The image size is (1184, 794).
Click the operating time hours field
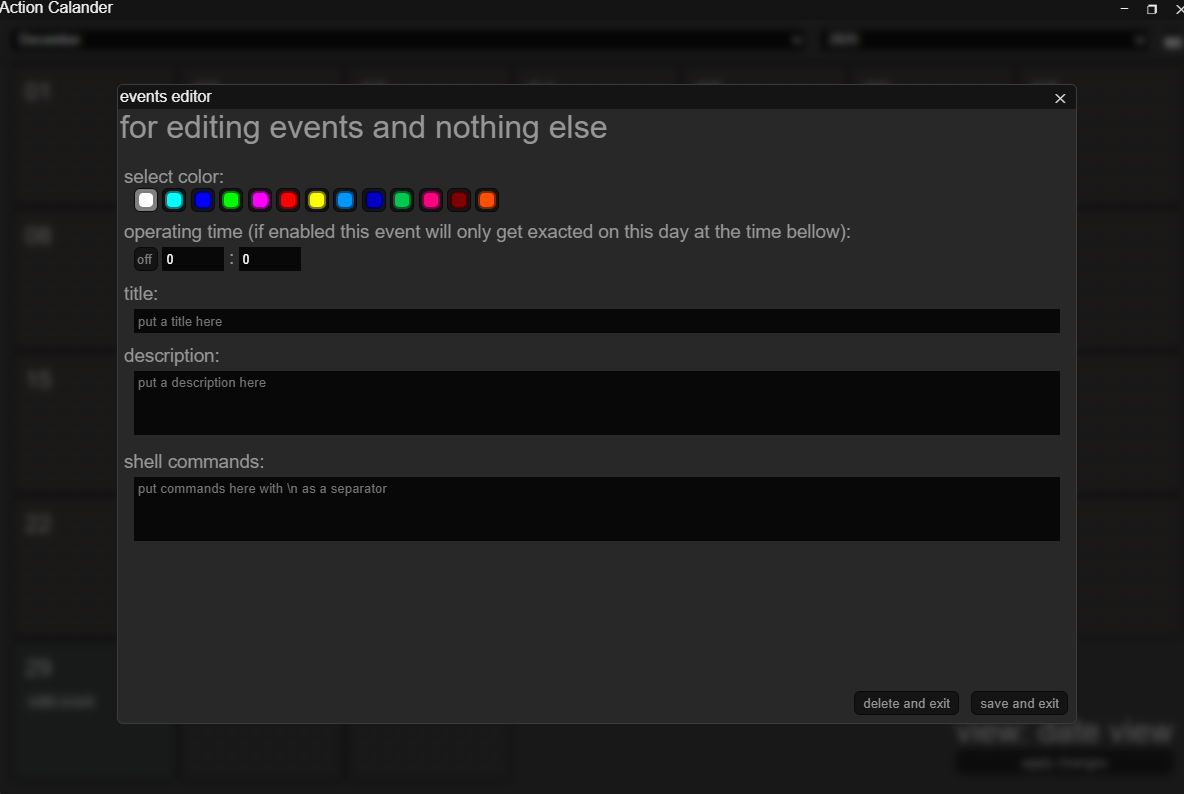[x=192, y=260]
